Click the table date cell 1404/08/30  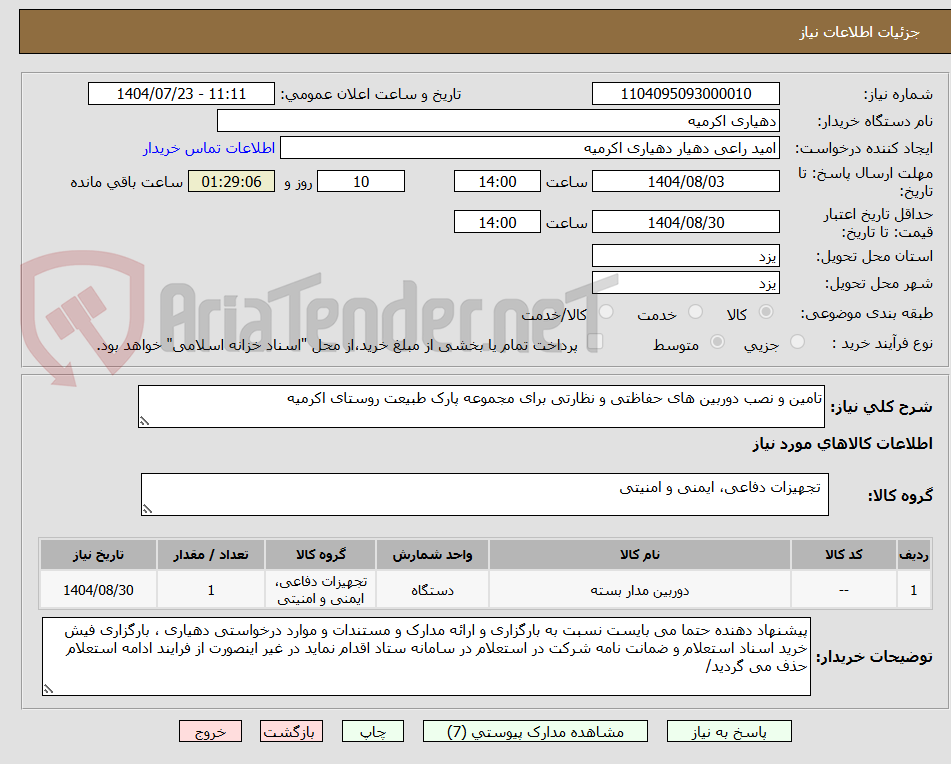98,590
